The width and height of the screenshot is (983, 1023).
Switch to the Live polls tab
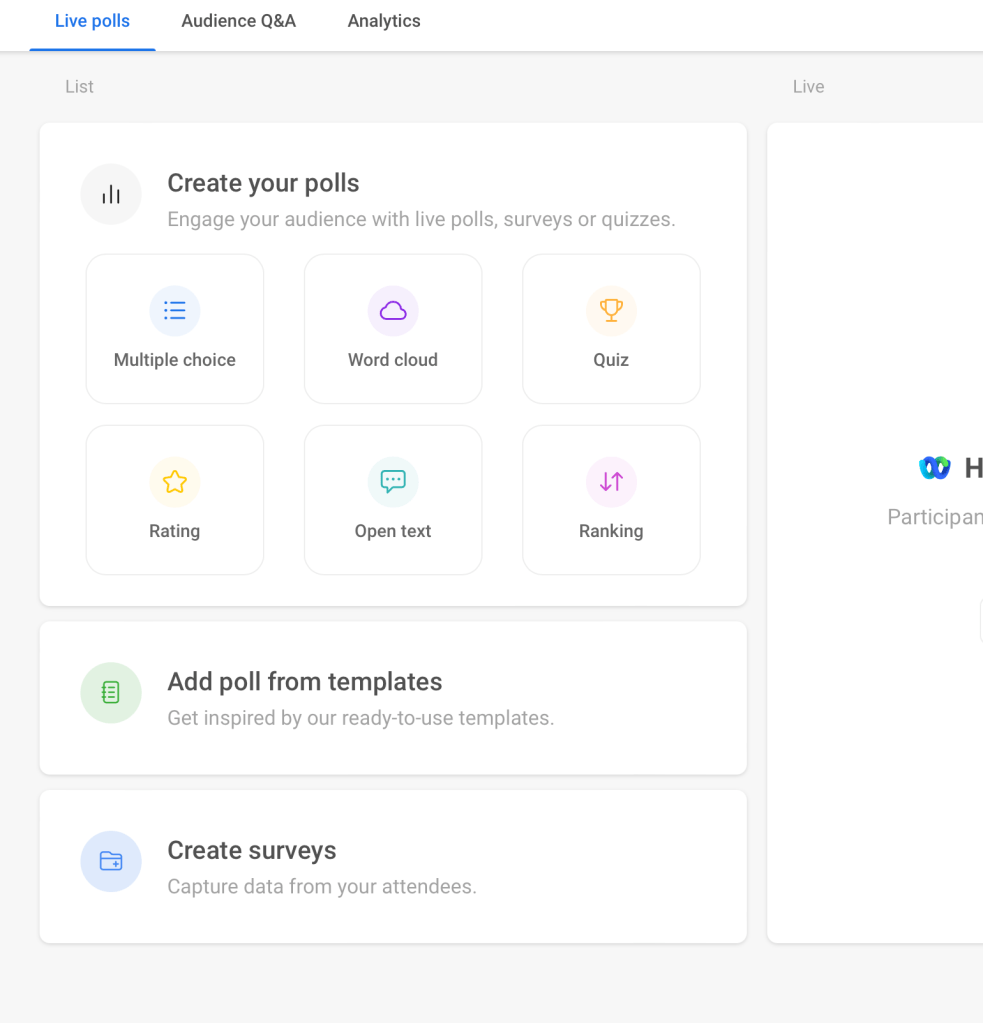92,21
